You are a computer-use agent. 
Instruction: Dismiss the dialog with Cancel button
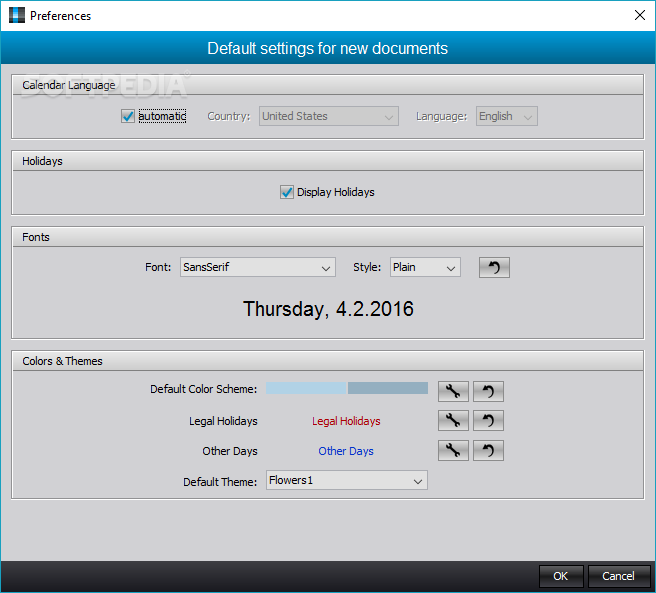pyautogui.click(x=618, y=576)
